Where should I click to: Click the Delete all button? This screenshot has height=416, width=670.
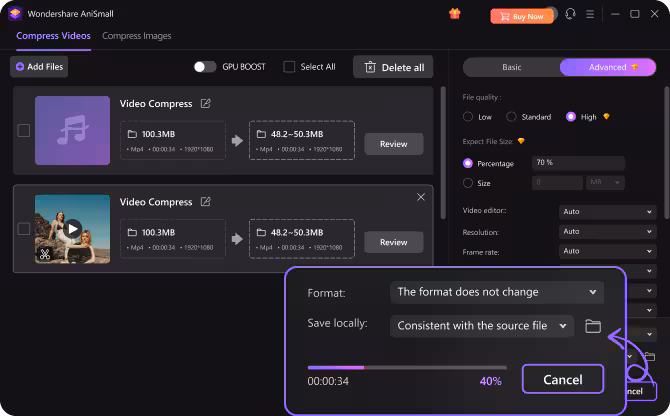coord(393,67)
